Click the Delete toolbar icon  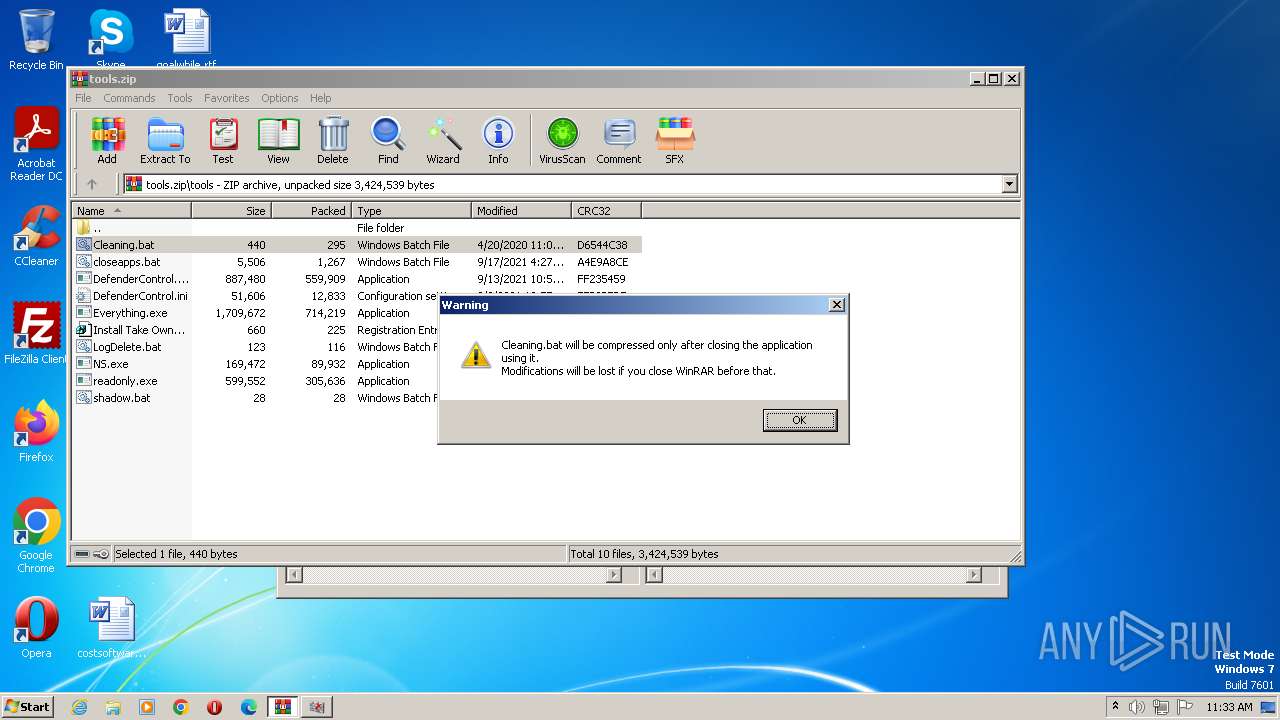333,141
